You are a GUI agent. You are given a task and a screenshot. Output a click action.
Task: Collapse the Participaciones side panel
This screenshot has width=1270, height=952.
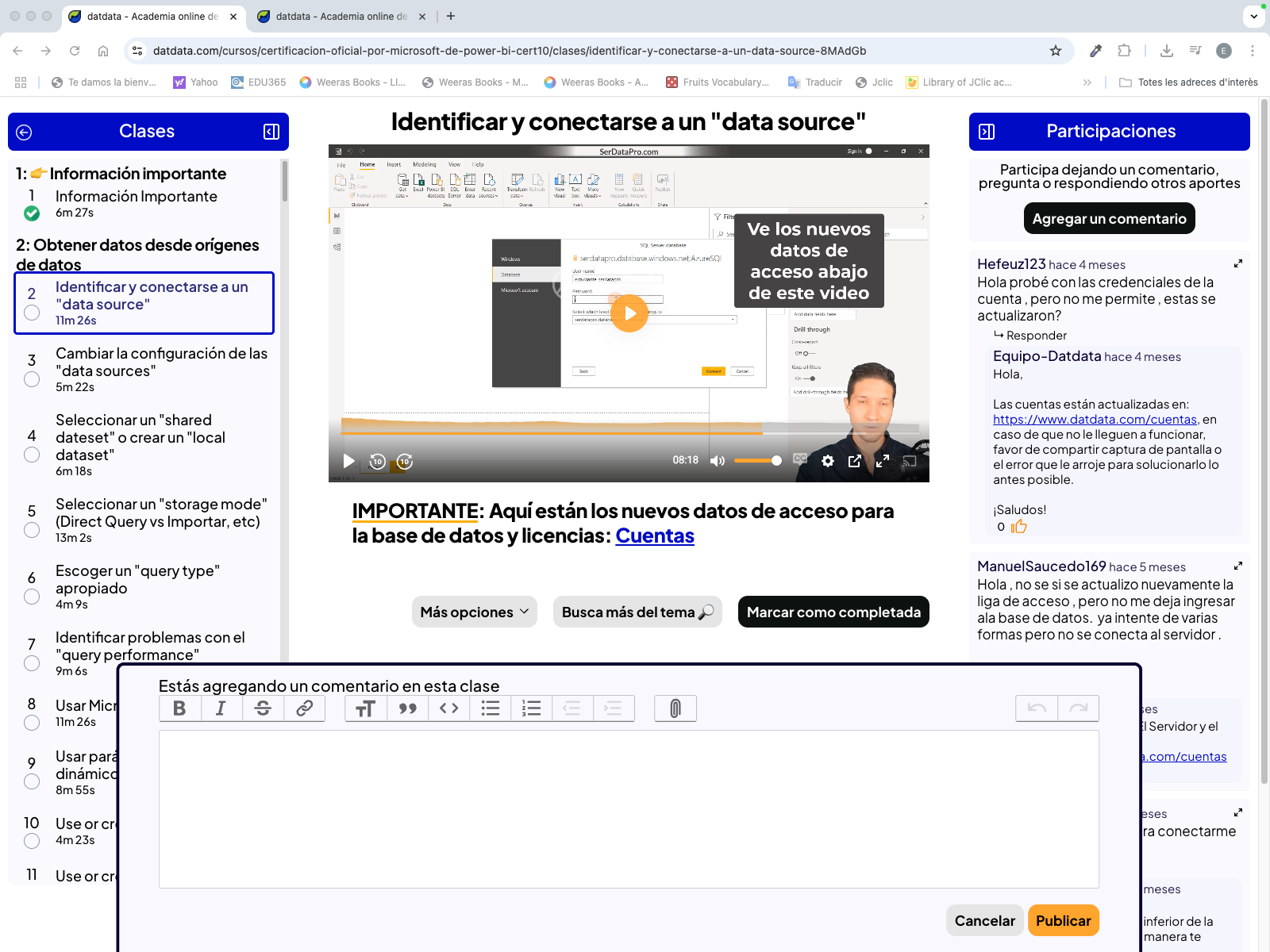[x=987, y=132]
